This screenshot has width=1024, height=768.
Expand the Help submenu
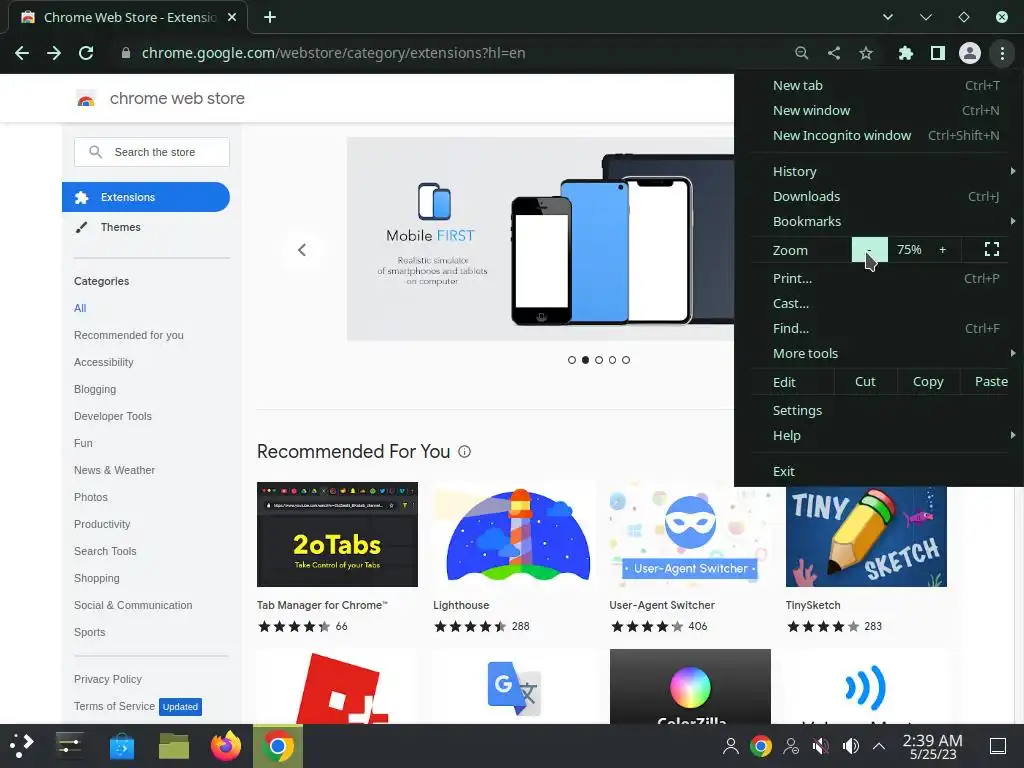coord(879,436)
